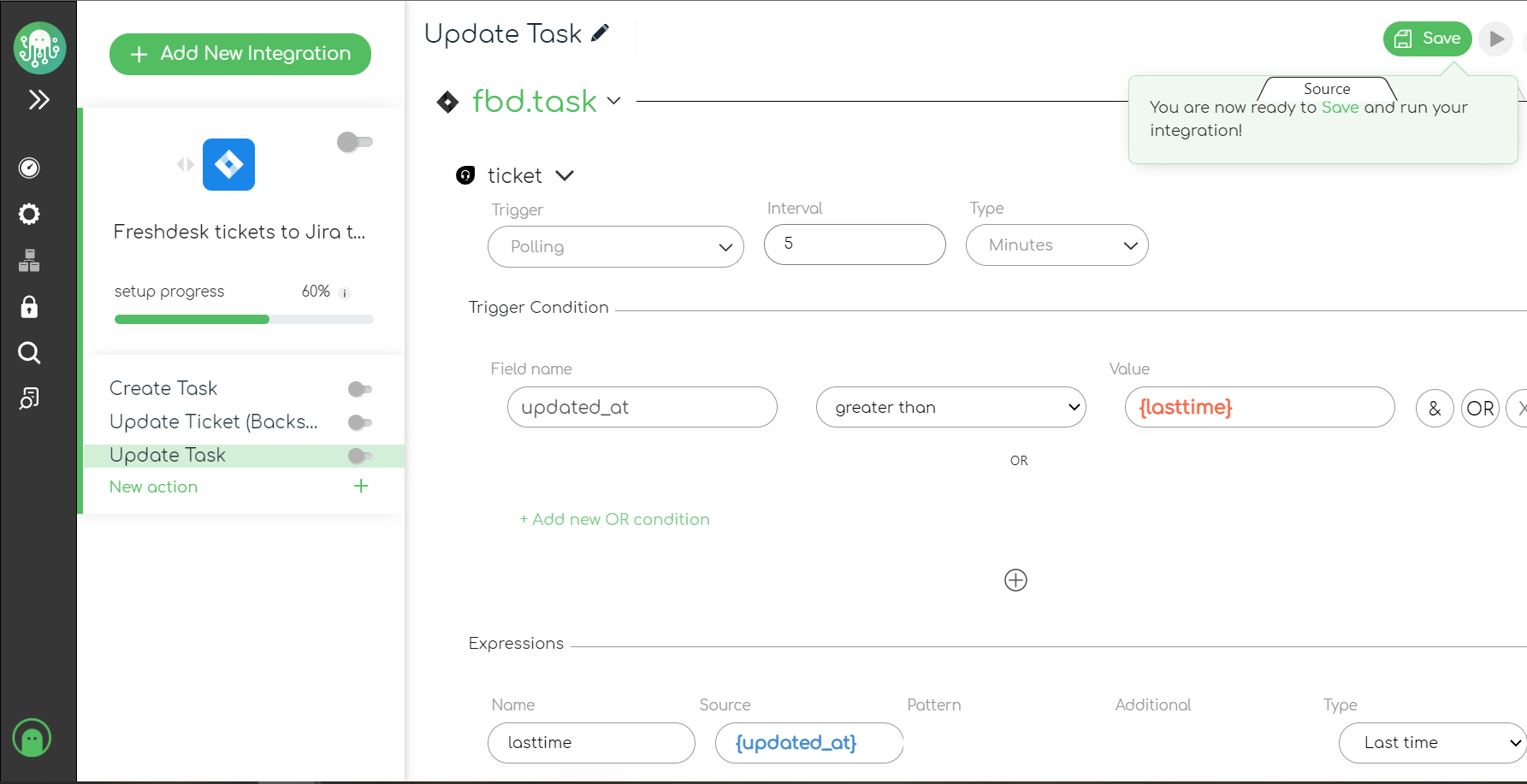Open the Trigger dropdown showing Polling
Viewport: 1527px width, 784px height.
click(615, 246)
